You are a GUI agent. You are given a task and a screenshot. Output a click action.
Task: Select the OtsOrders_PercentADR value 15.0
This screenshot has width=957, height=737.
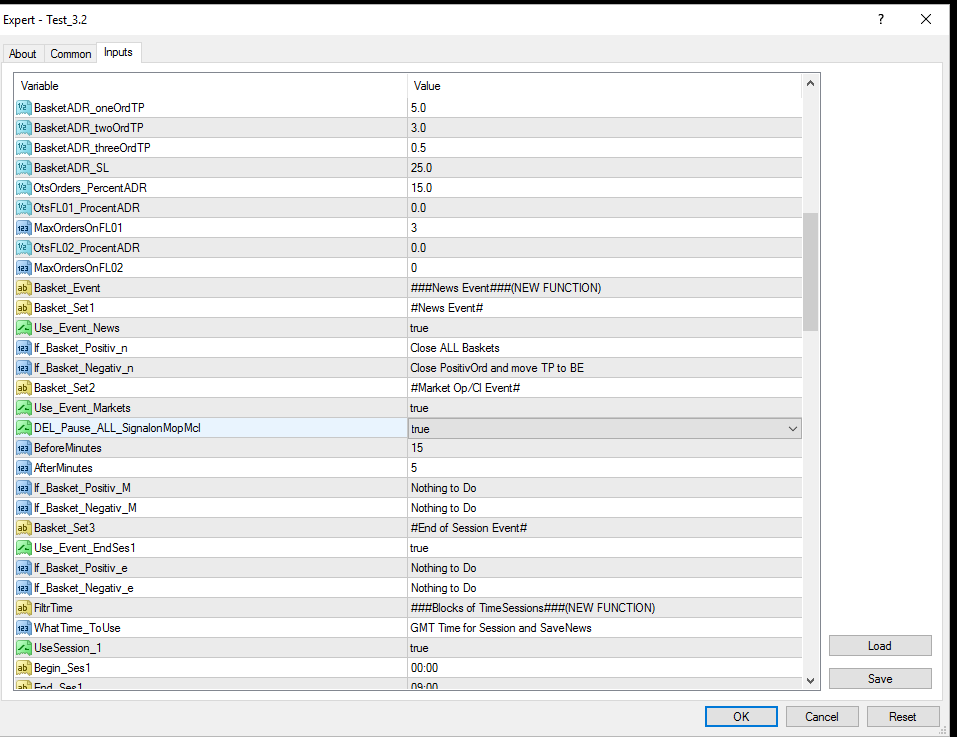click(x=421, y=188)
